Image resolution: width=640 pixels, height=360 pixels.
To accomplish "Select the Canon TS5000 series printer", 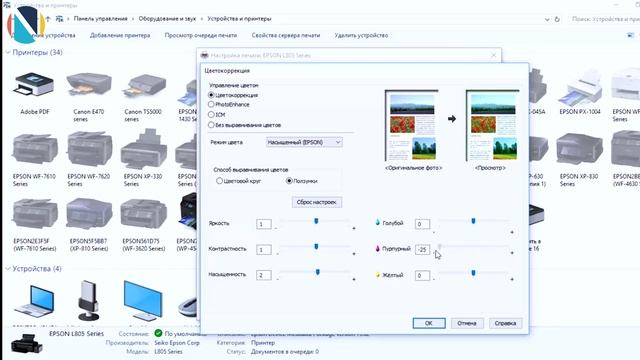I will click(x=144, y=86).
